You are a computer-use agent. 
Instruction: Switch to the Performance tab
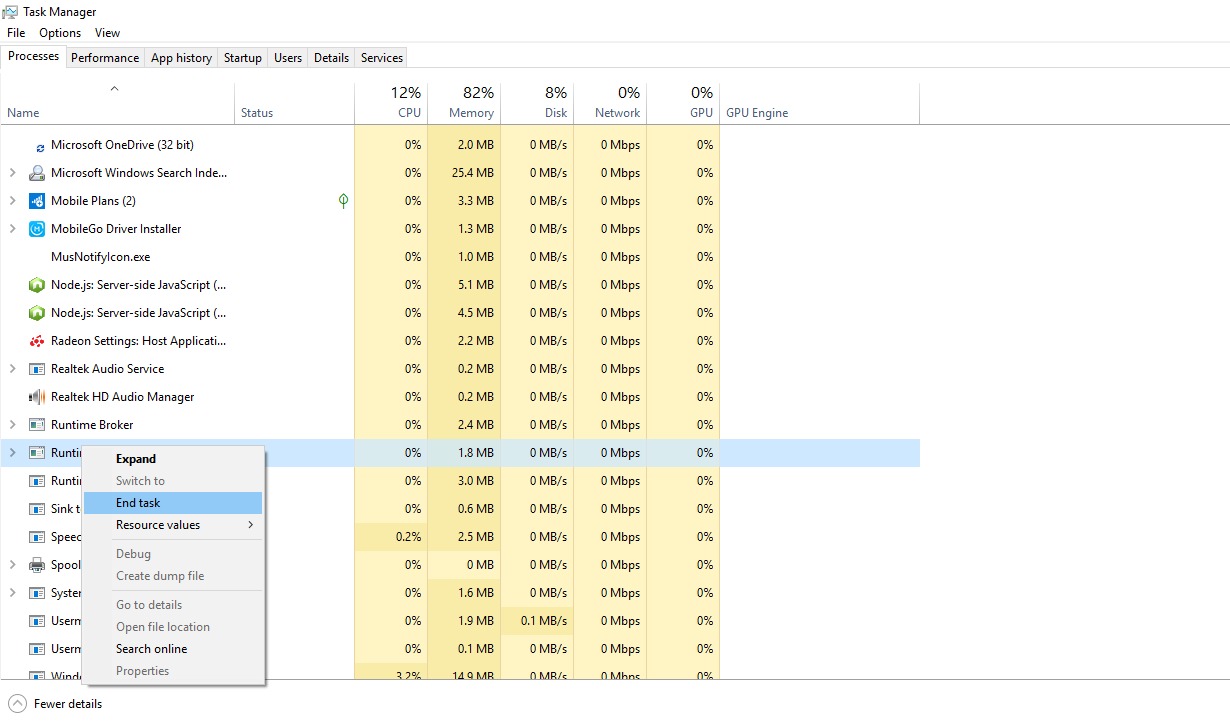point(105,58)
